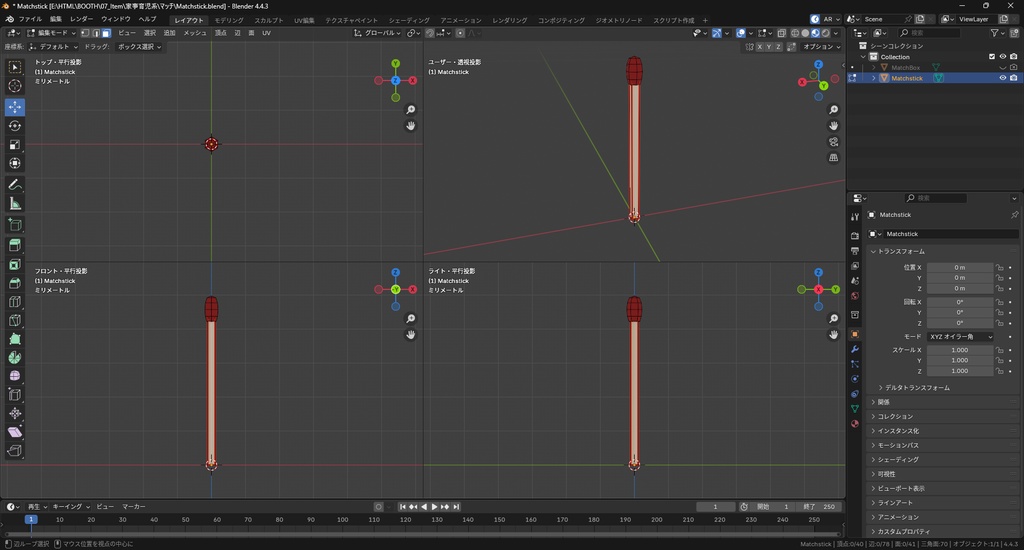The image size is (1024, 550).
Task: Open the Box Select drag dropdown
Action: (x=139, y=47)
